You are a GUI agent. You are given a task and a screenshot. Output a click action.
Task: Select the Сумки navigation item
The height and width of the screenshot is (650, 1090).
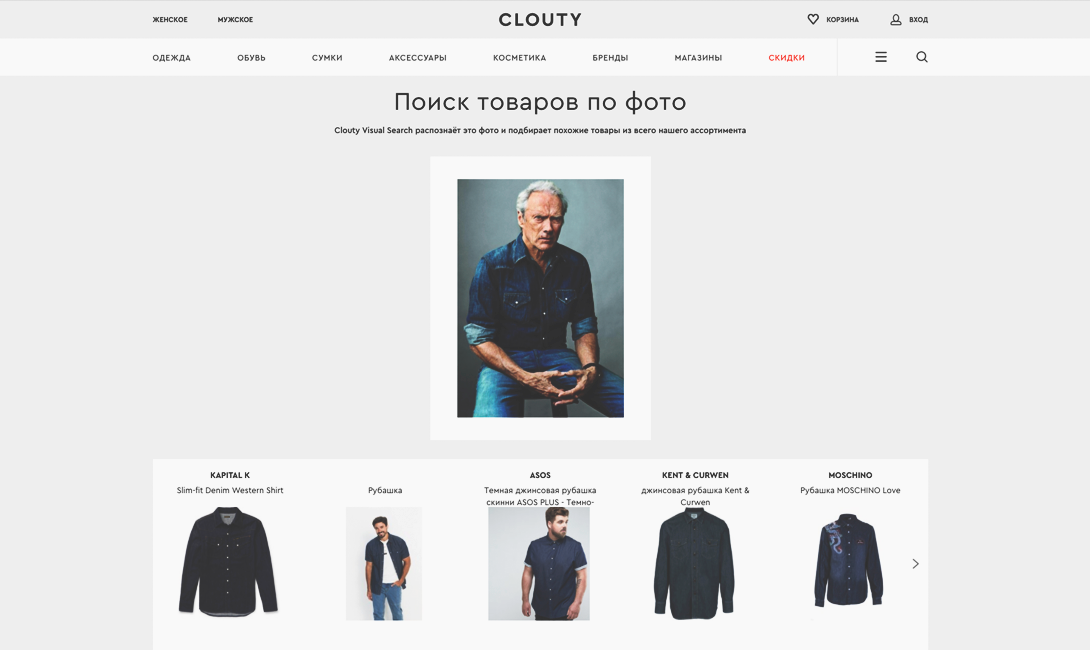pos(327,58)
